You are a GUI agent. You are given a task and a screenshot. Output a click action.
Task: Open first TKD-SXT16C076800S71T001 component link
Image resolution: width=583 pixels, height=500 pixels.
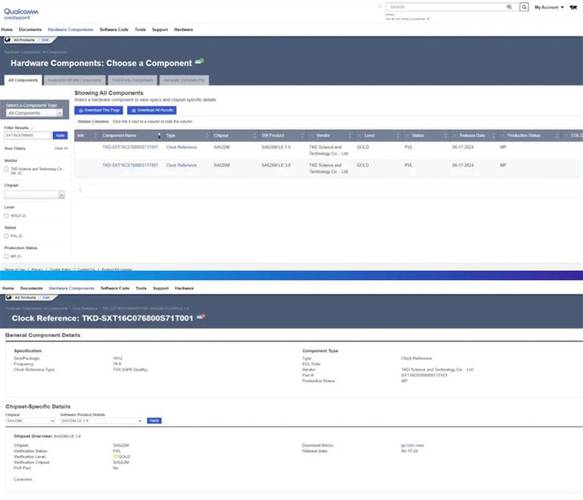pos(130,147)
